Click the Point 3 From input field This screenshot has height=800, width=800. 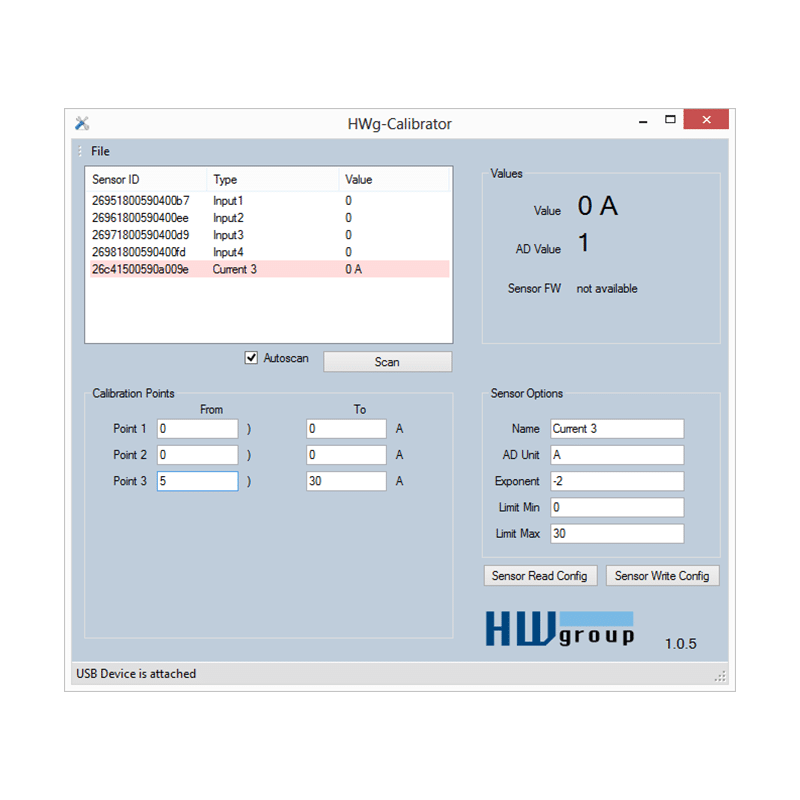pyautogui.click(x=197, y=481)
